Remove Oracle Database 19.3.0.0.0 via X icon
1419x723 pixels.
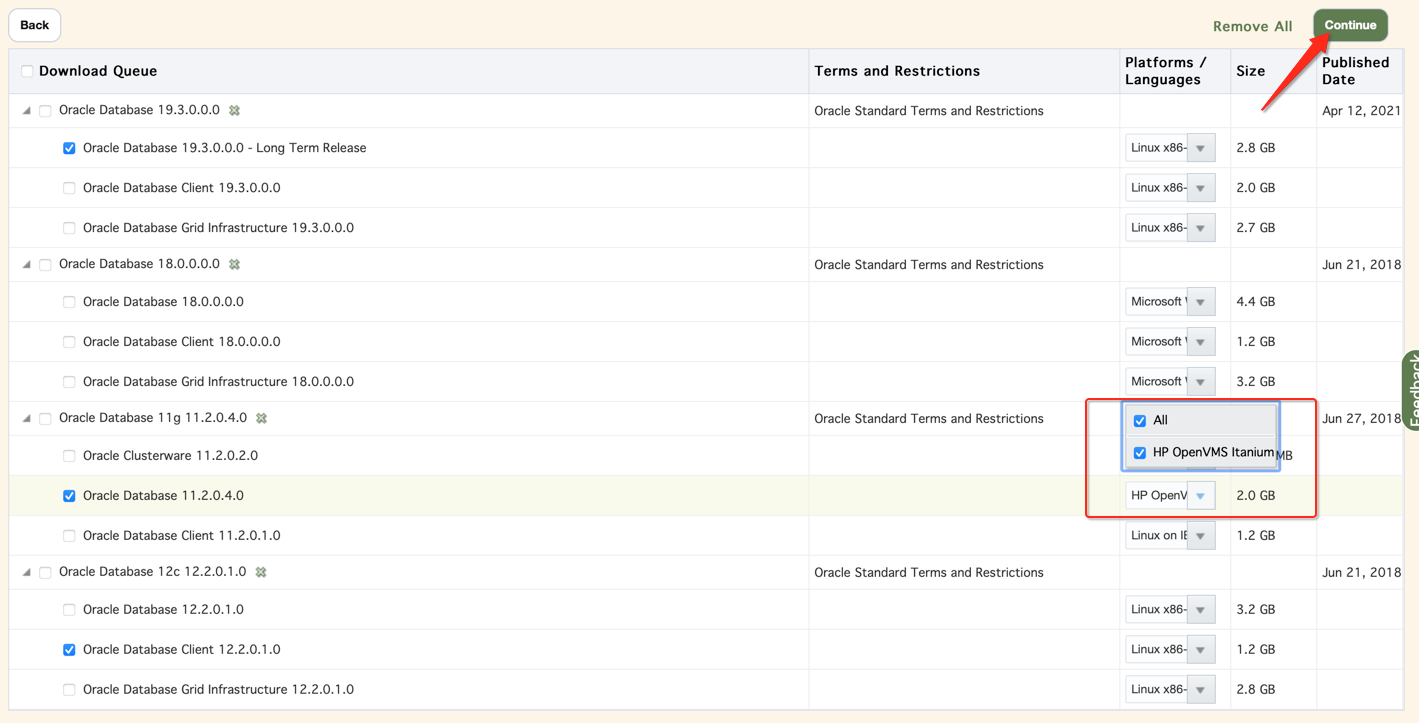pos(234,111)
